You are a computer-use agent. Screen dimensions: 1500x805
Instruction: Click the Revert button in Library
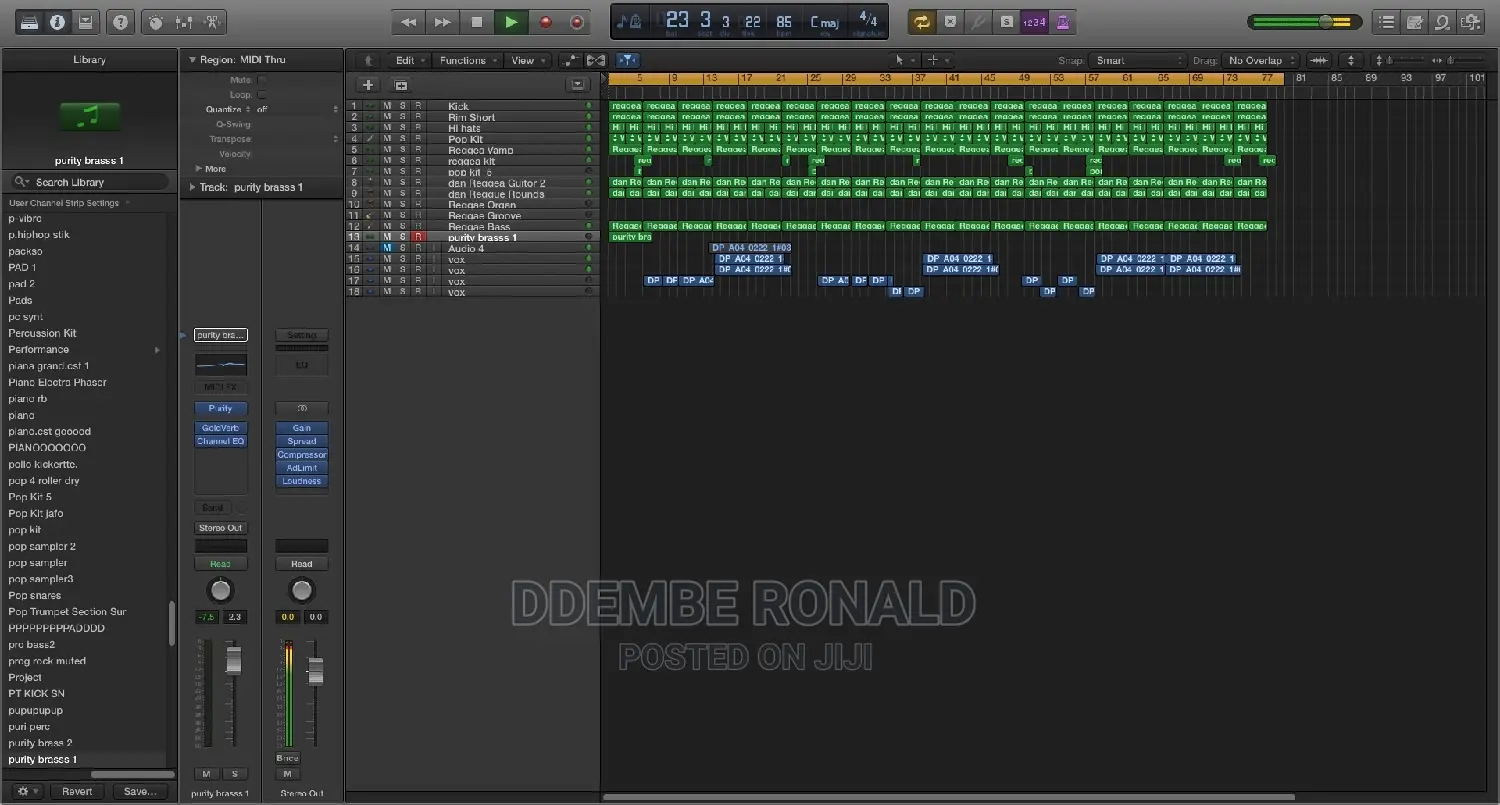[77, 791]
